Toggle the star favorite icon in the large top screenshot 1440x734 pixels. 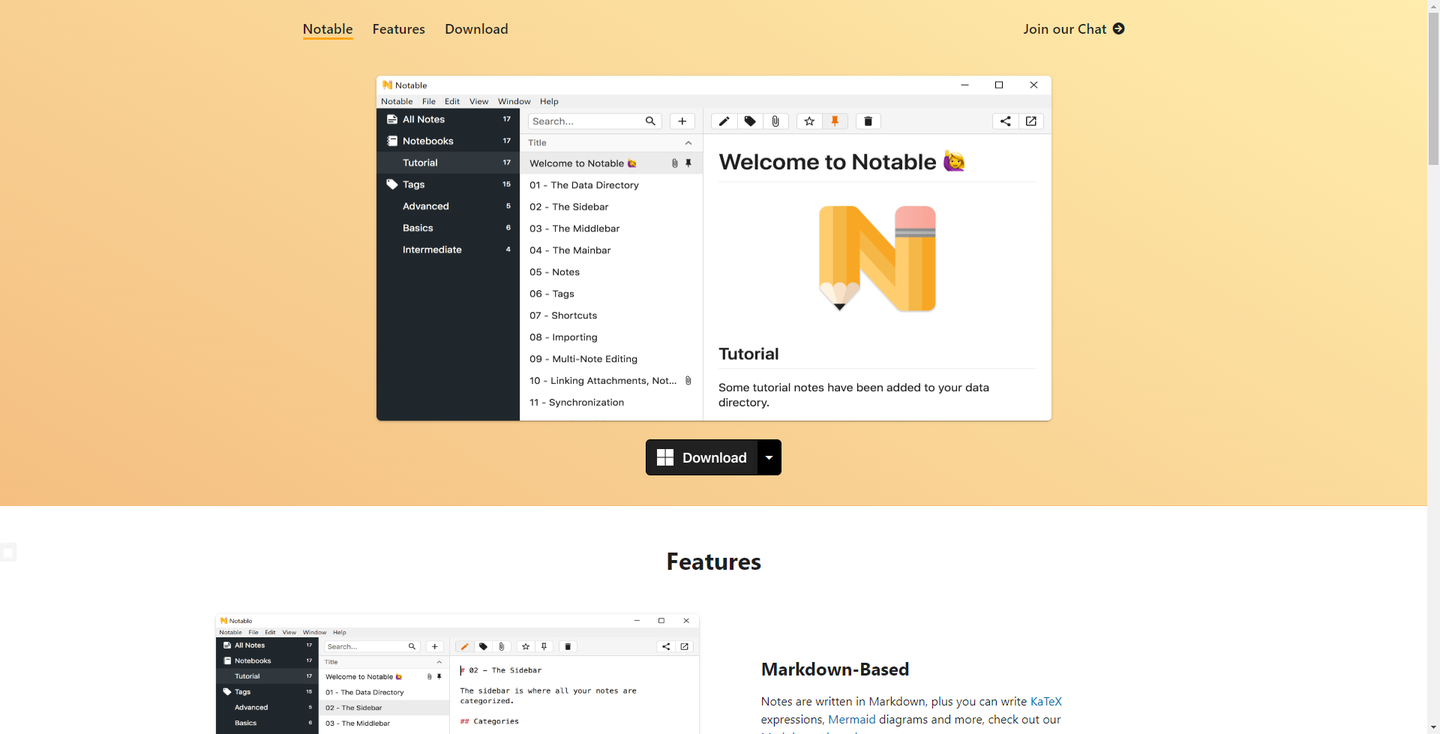coord(809,121)
